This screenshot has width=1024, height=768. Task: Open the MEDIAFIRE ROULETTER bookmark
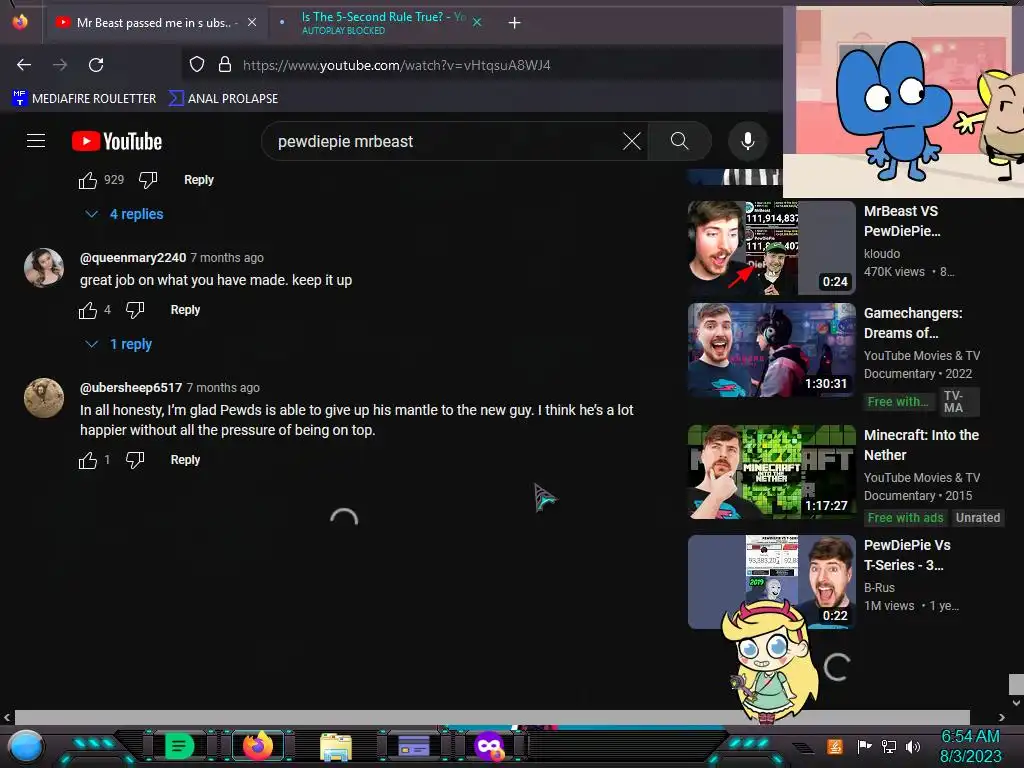(84, 99)
